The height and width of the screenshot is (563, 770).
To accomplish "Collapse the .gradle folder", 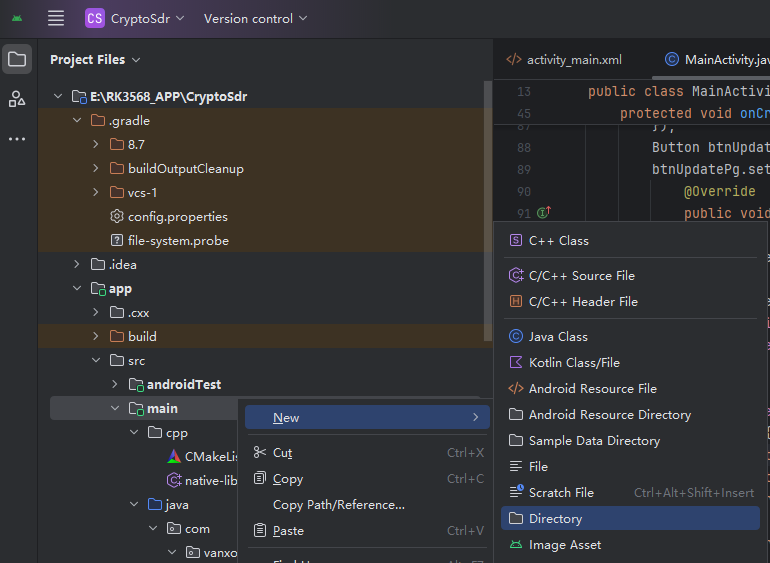I will [x=77, y=121].
